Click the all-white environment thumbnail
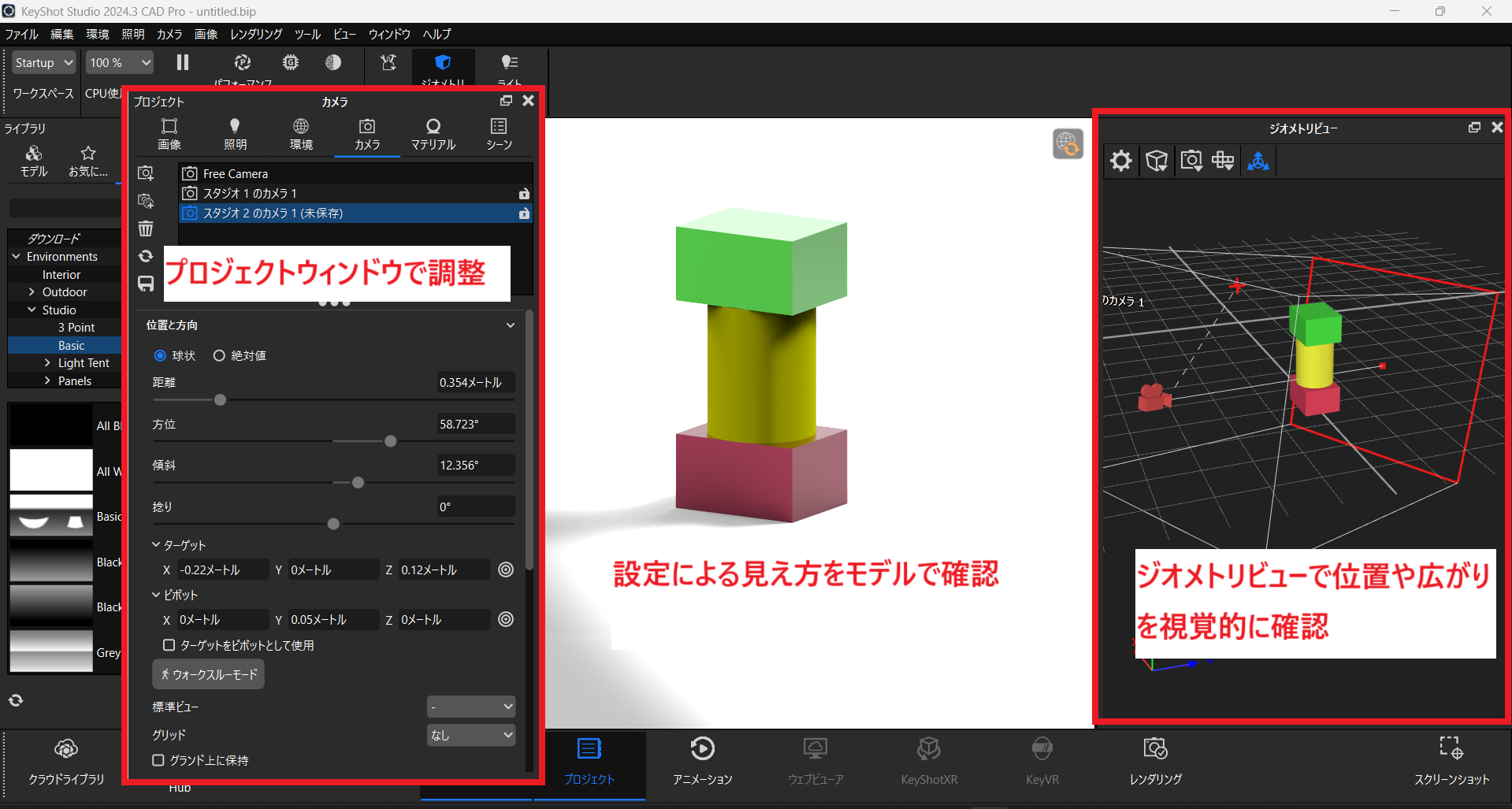Image resolution: width=1512 pixels, height=809 pixels. click(x=51, y=470)
